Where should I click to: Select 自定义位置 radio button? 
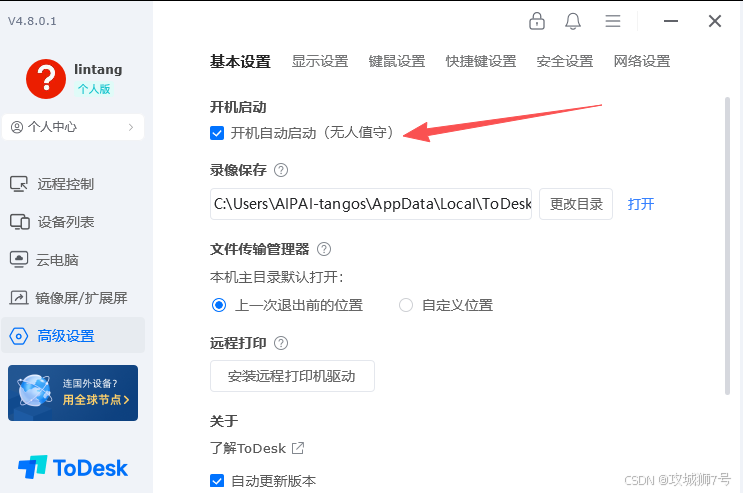click(406, 305)
